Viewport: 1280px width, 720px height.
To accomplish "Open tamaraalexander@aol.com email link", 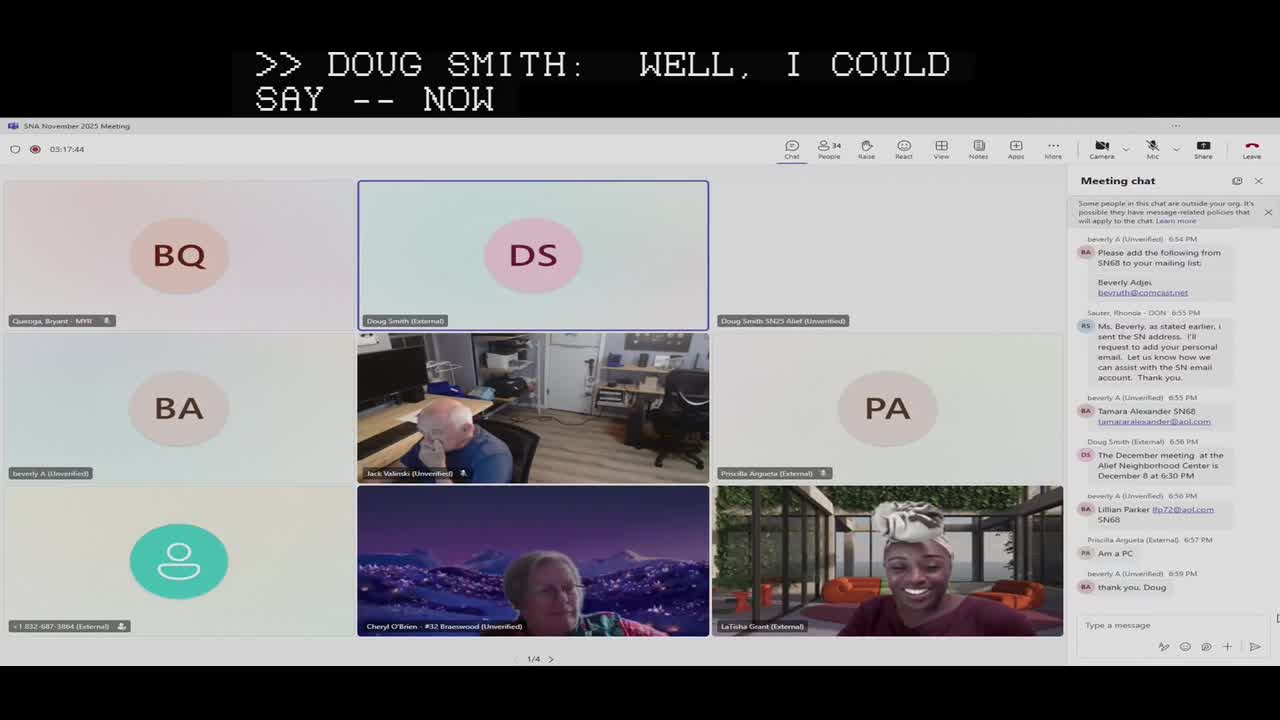I will coord(1154,422).
